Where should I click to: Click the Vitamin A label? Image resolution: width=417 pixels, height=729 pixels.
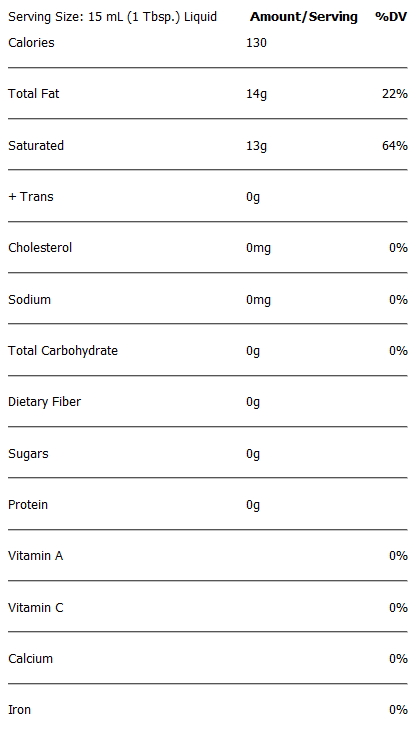tap(35, 556)
